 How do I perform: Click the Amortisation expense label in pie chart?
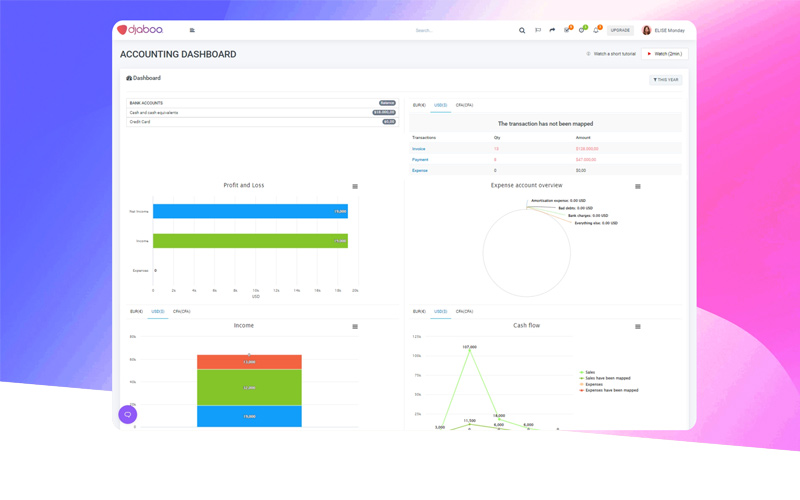pyautogui.click(x=558, y=201)
